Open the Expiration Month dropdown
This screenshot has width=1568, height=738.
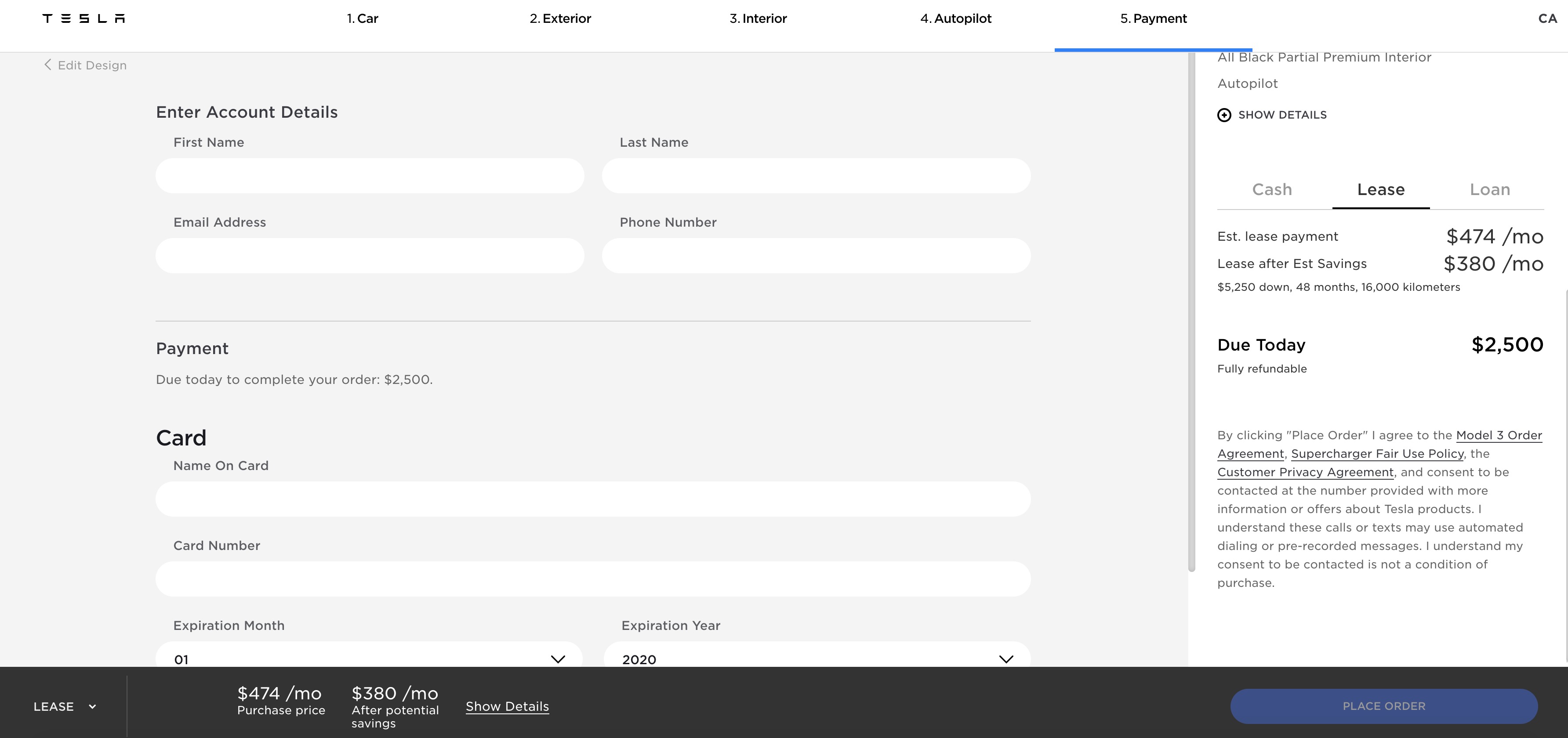click(369, 658)
